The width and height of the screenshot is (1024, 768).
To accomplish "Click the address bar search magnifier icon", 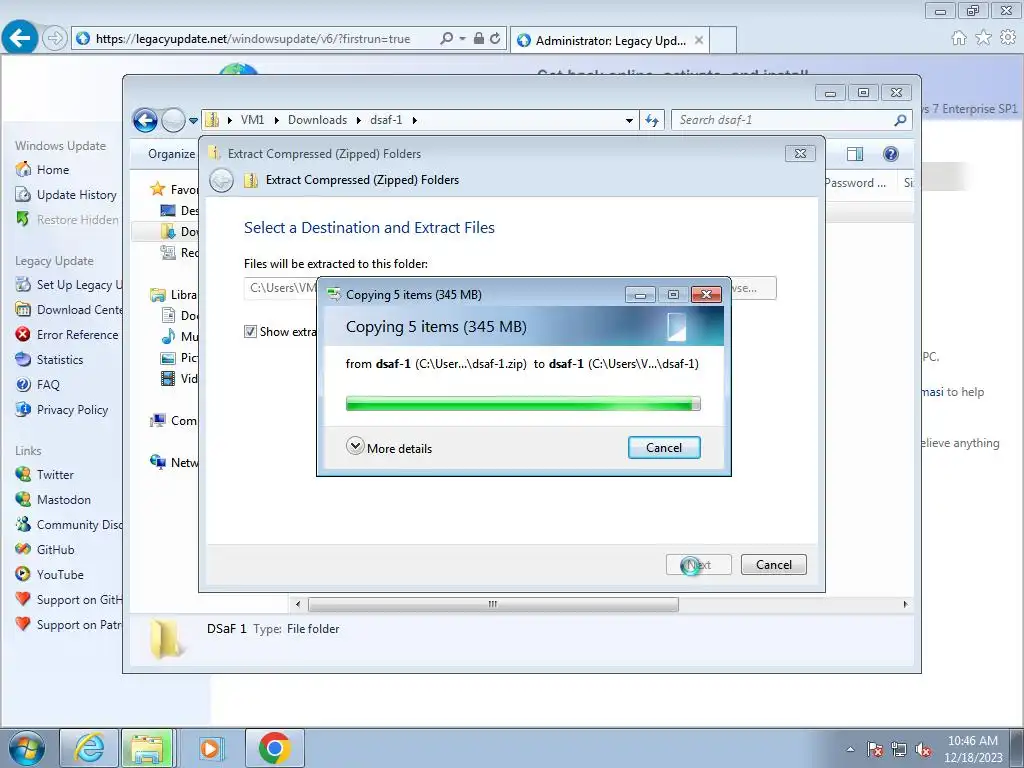I will [x=446, y=39].
